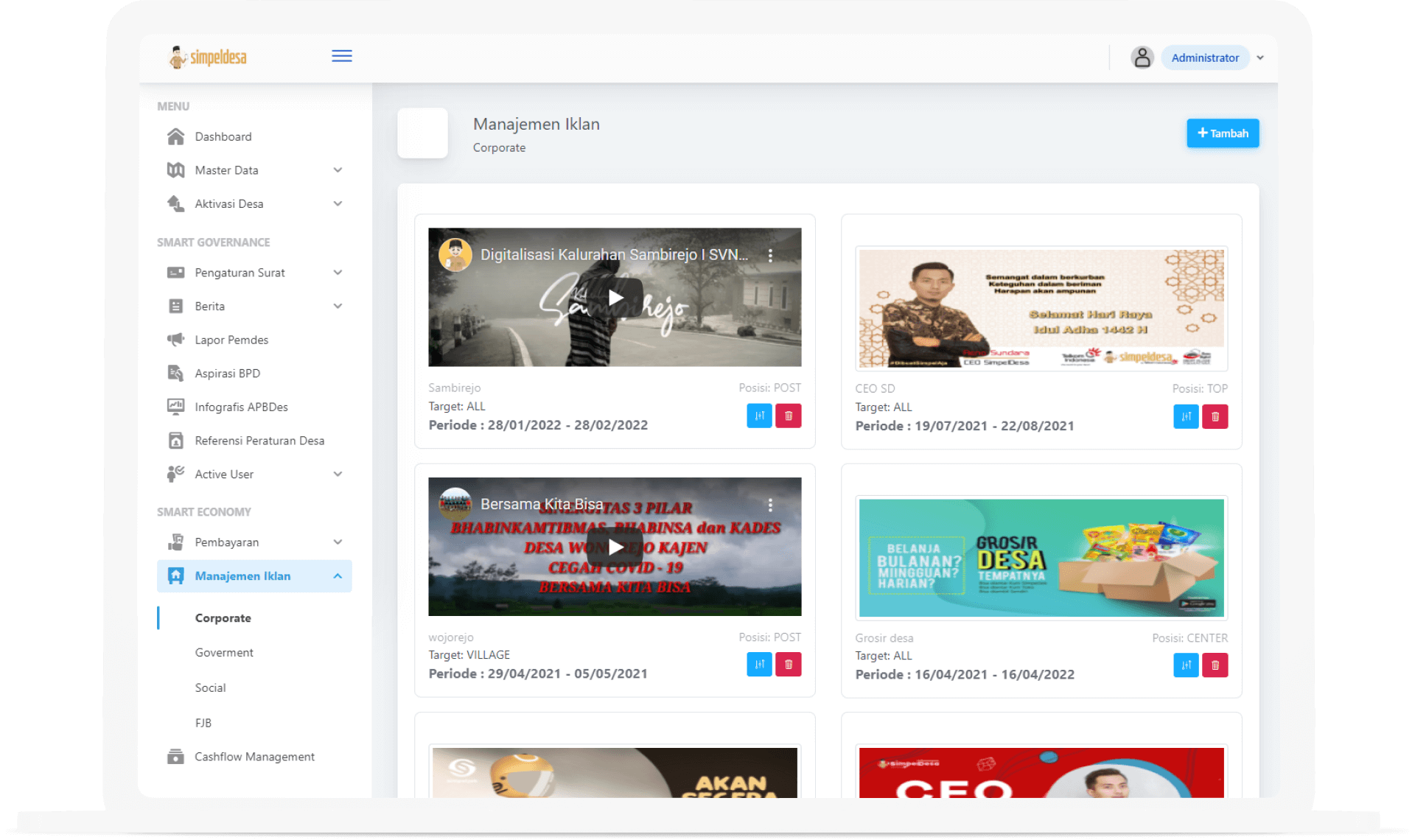Viewport: 1415px width, 840px height.
Task: Click the Tambah button
Action: click(x=1223, y=133)
